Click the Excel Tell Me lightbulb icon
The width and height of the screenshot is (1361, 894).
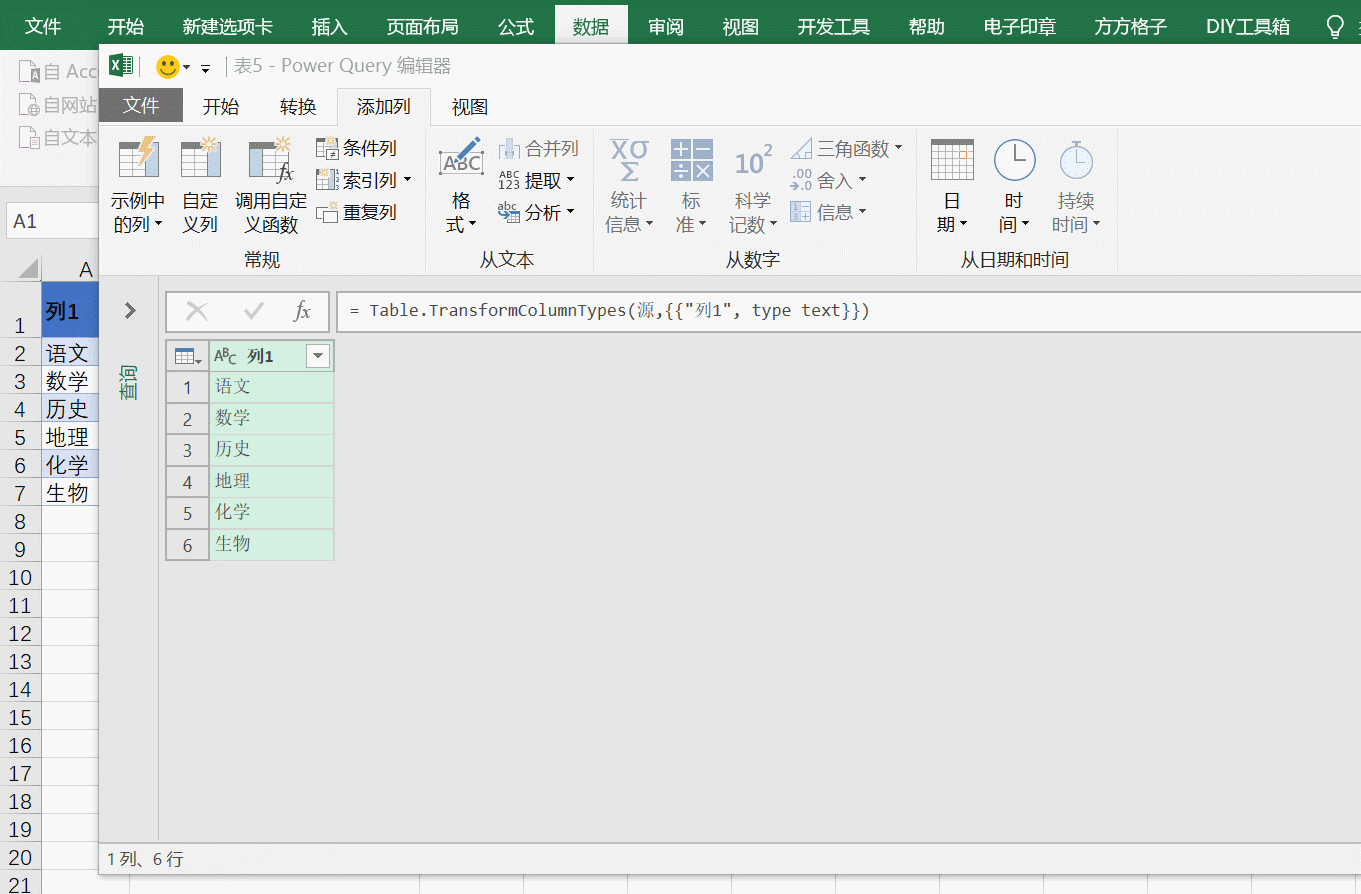pyautogui.click(x=1335, y=27)
